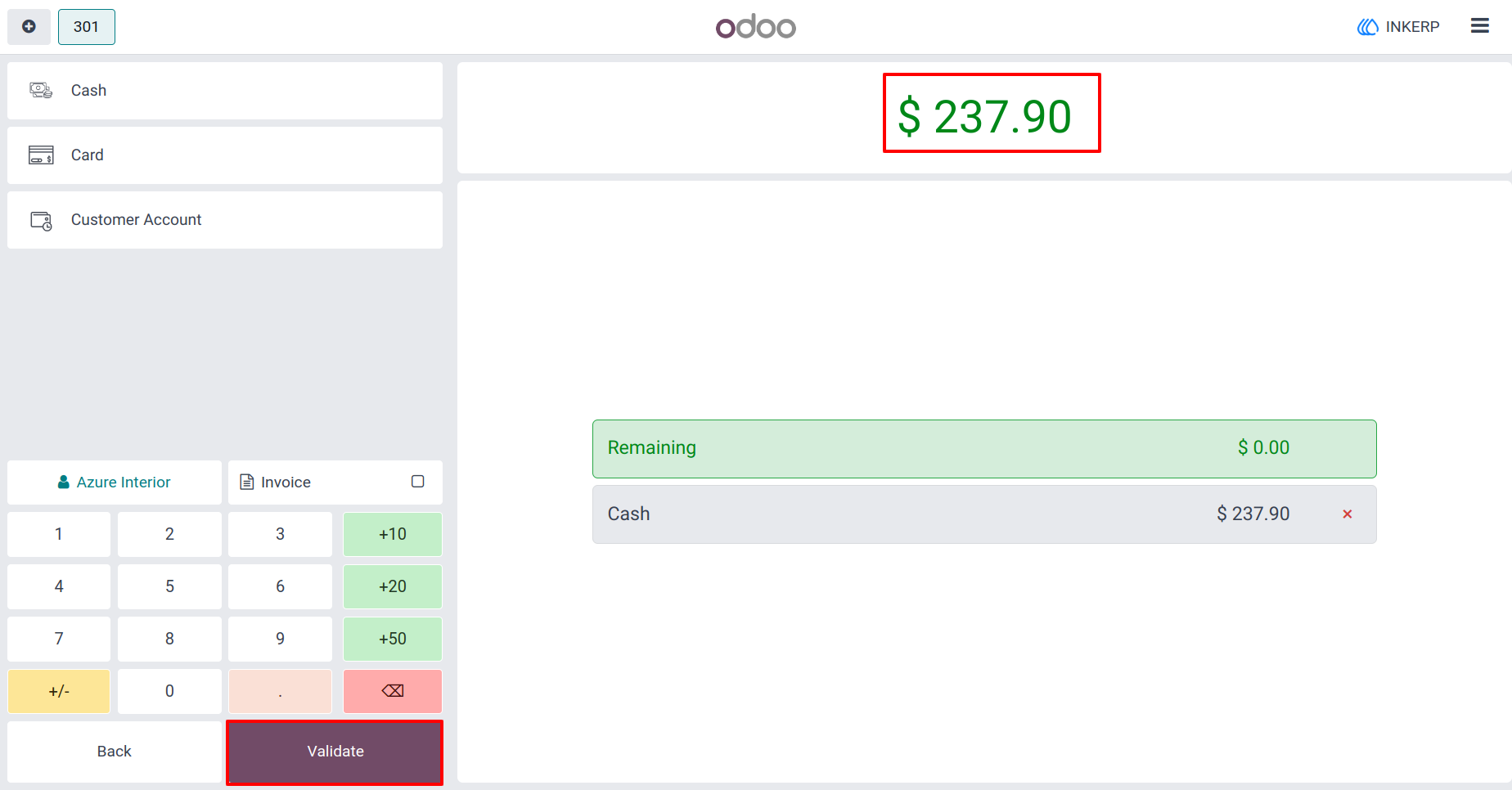Click the backspace key on numpad

pyautogui.click(x=393, y=691)
